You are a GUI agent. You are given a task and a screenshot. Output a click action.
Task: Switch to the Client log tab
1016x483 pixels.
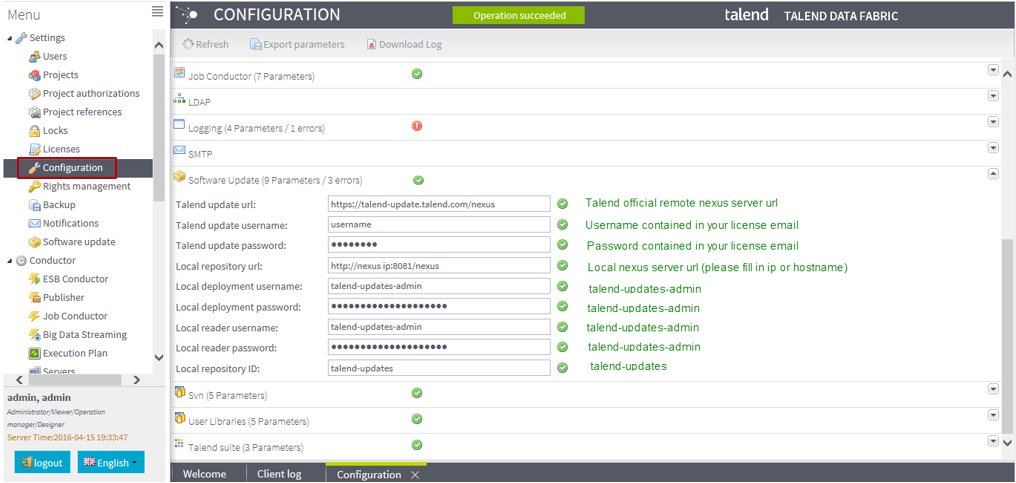point(279,474)
